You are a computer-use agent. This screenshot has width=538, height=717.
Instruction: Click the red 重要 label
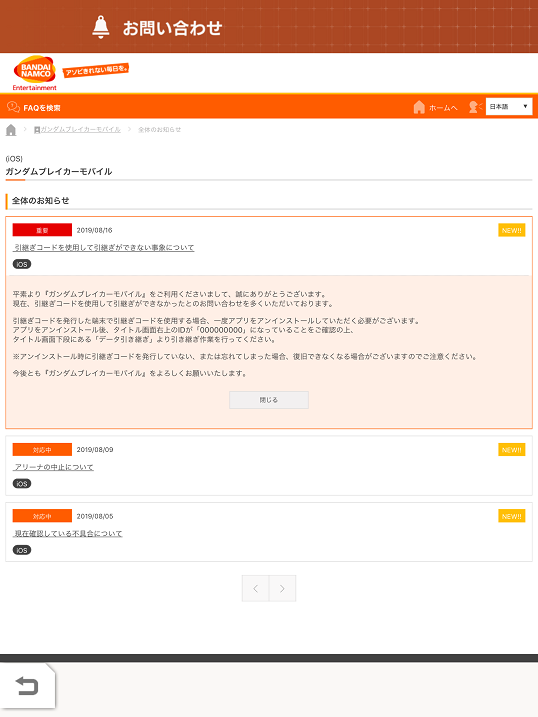tap(42, 230)
